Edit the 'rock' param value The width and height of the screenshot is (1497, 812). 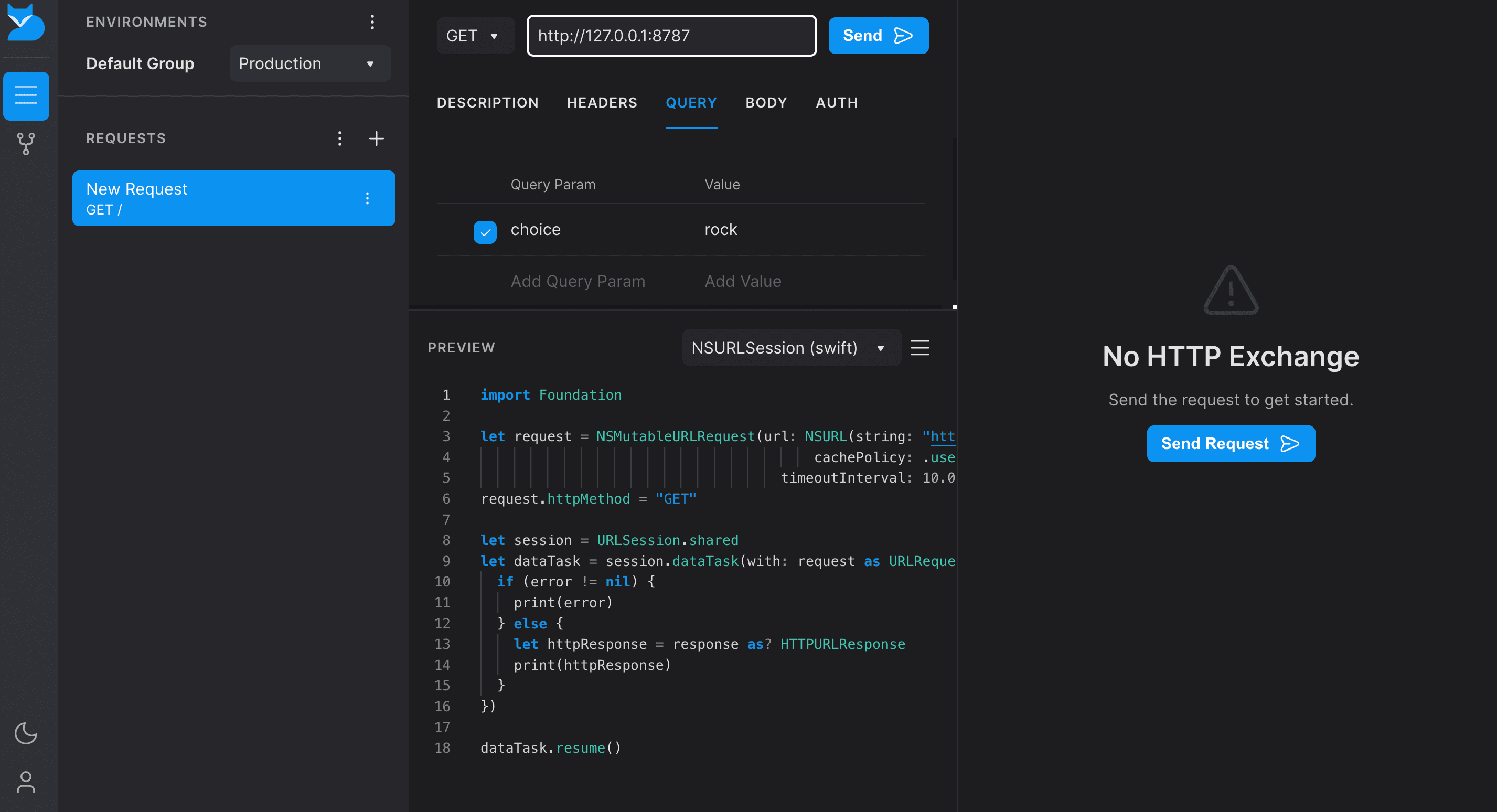[721, 230]
